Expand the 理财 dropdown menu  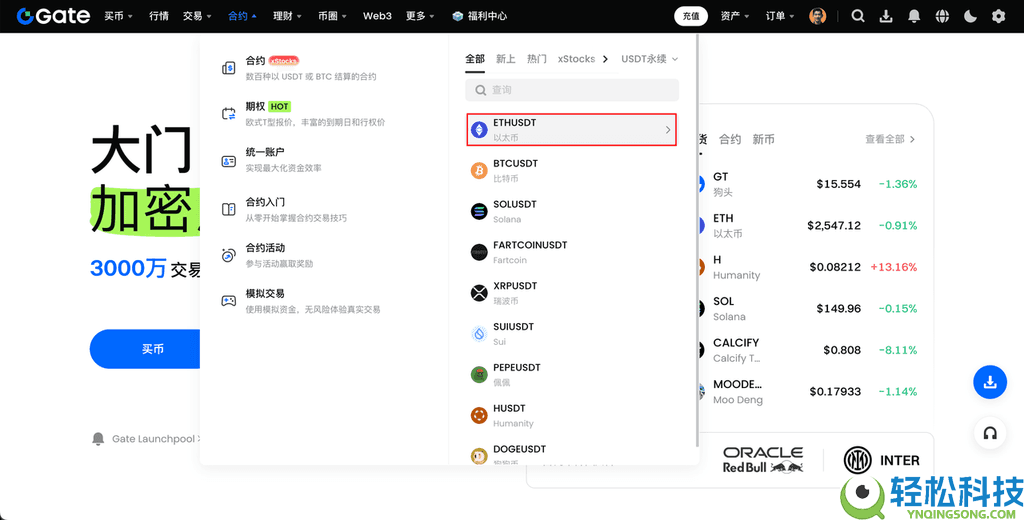pos(287,16)
